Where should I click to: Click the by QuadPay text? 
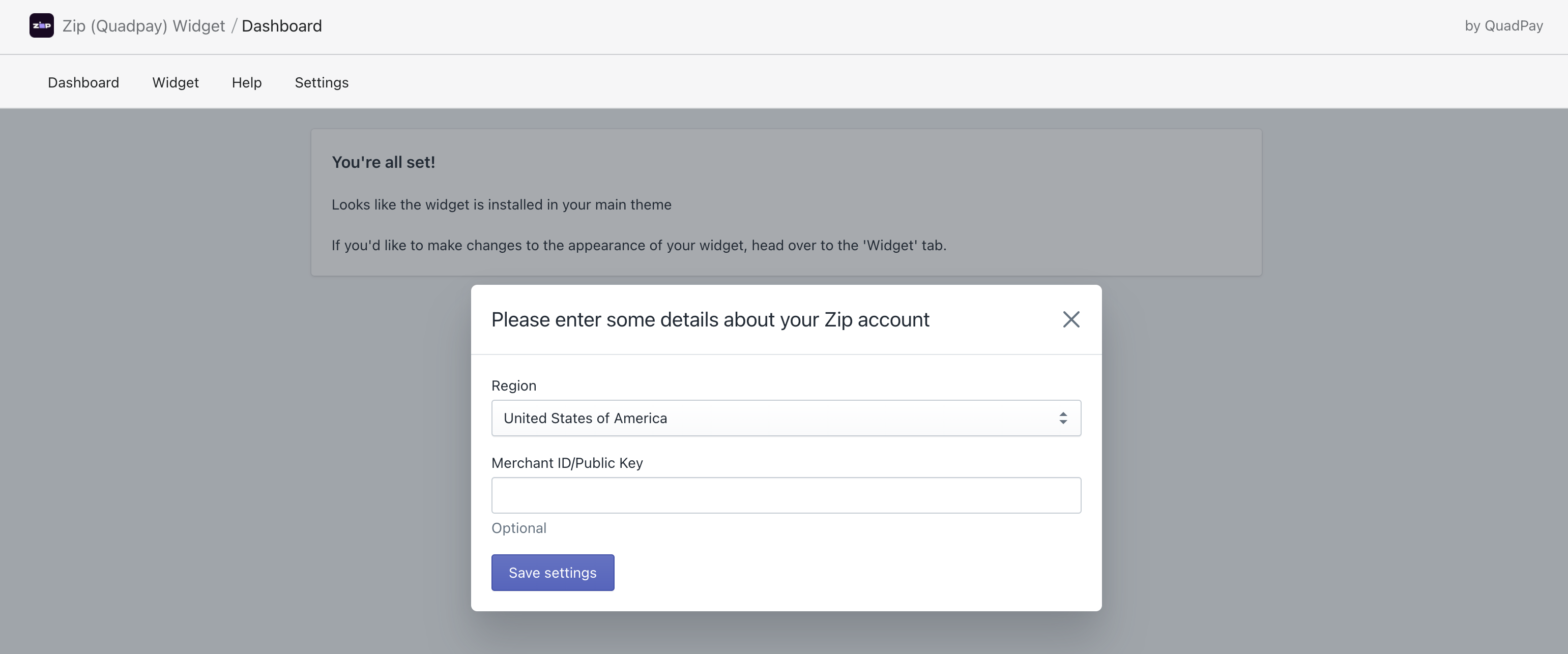click(1503, 25)
